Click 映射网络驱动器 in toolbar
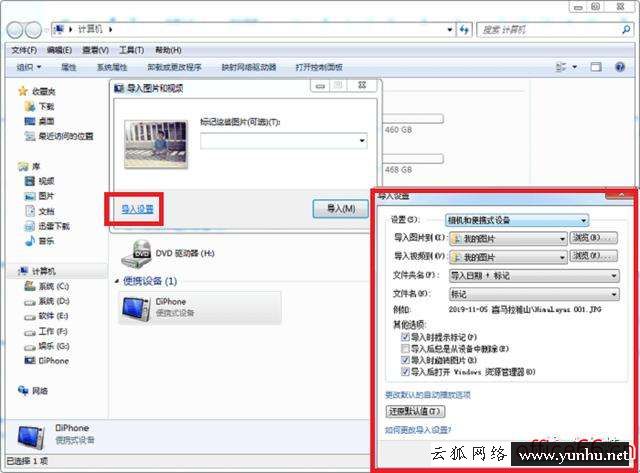Viewport: 640px width, 473px height. (x=249, y=67)
